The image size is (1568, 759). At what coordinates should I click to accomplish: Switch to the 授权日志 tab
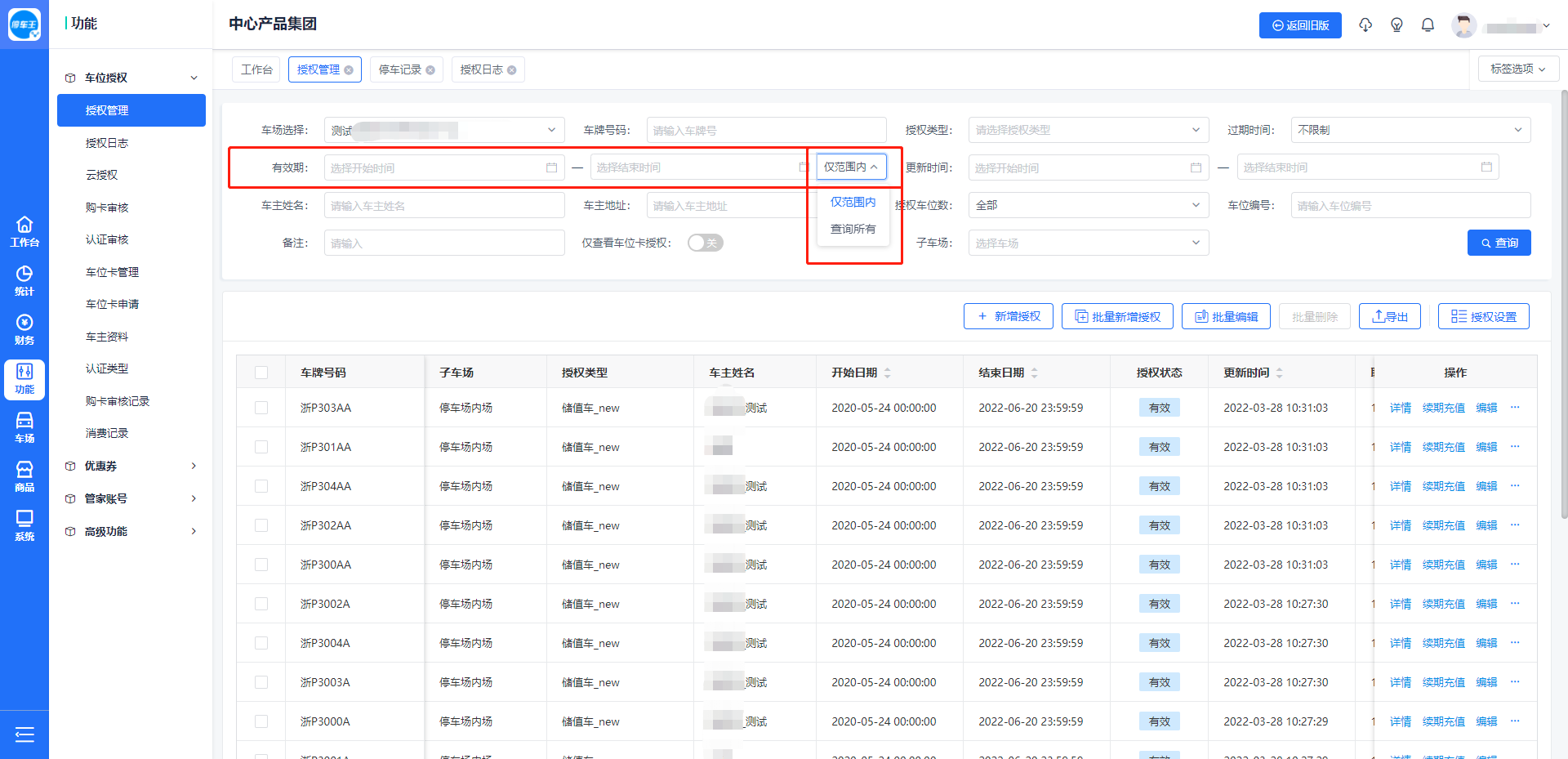pos(481,70)
